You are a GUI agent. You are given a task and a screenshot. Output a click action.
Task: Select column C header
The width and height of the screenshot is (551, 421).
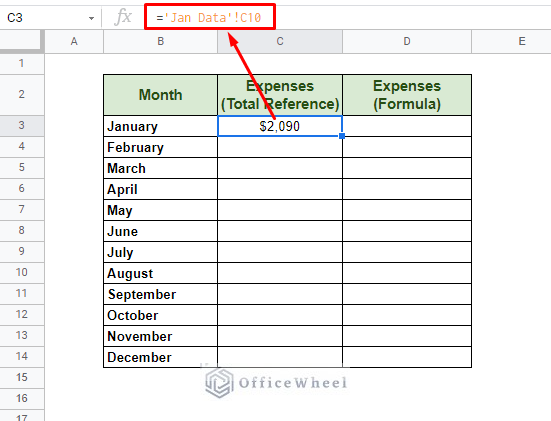pyautogui.click(x=280, y=41)
